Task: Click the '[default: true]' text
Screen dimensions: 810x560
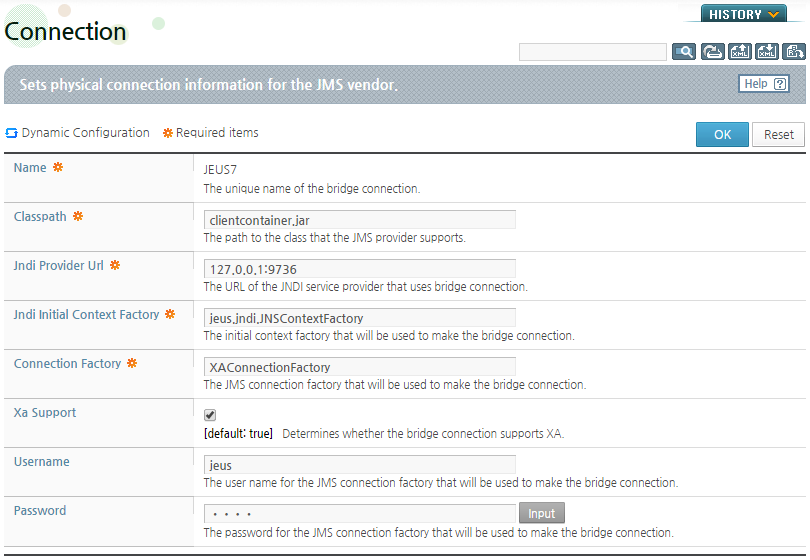Action: (x=238, y=433)
